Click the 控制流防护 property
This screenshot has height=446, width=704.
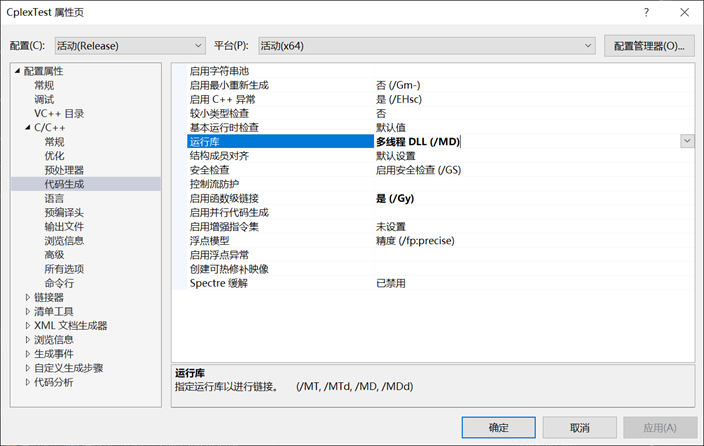214,184
